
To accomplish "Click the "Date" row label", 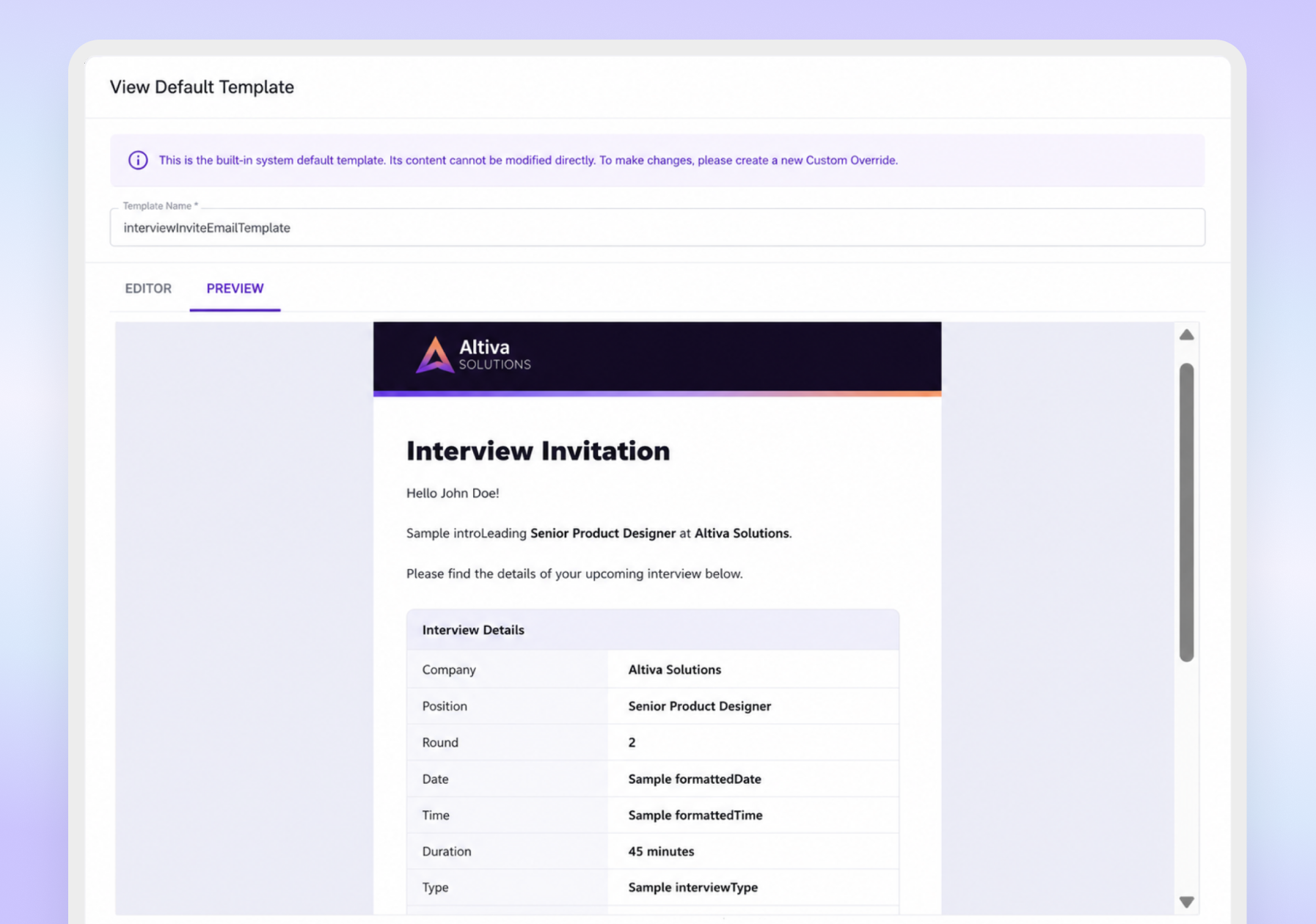I will tap(435, 779).
